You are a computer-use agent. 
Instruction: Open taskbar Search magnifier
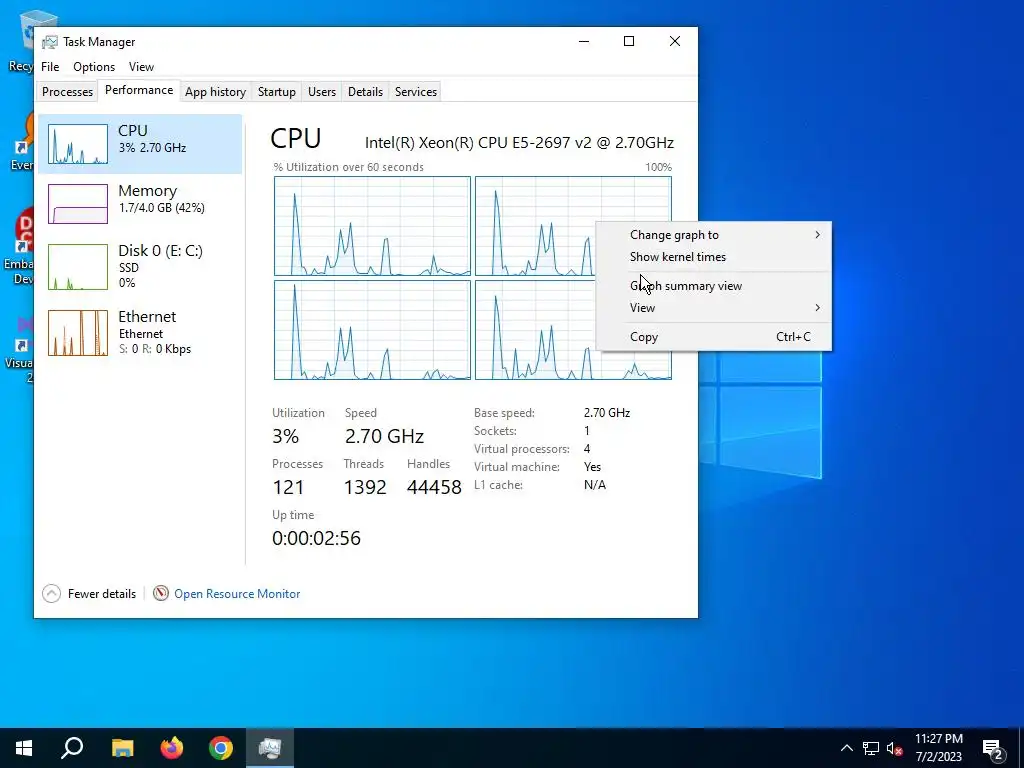click(72, 748)
